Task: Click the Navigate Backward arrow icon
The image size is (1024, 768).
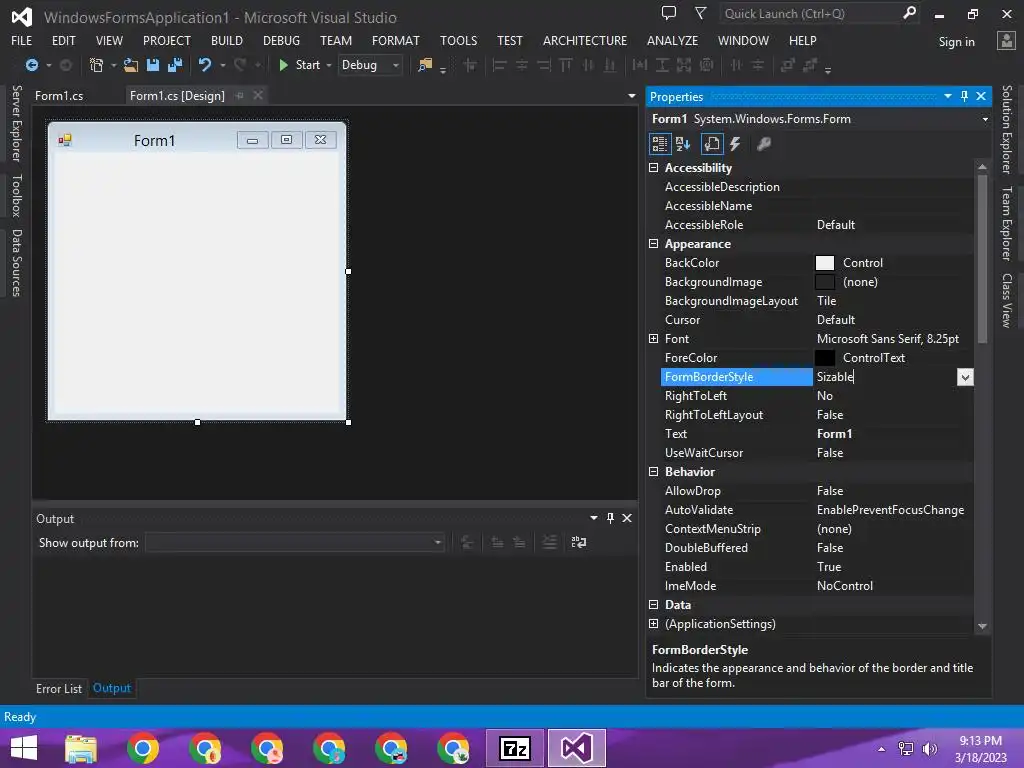Action: tap(31, 65)
